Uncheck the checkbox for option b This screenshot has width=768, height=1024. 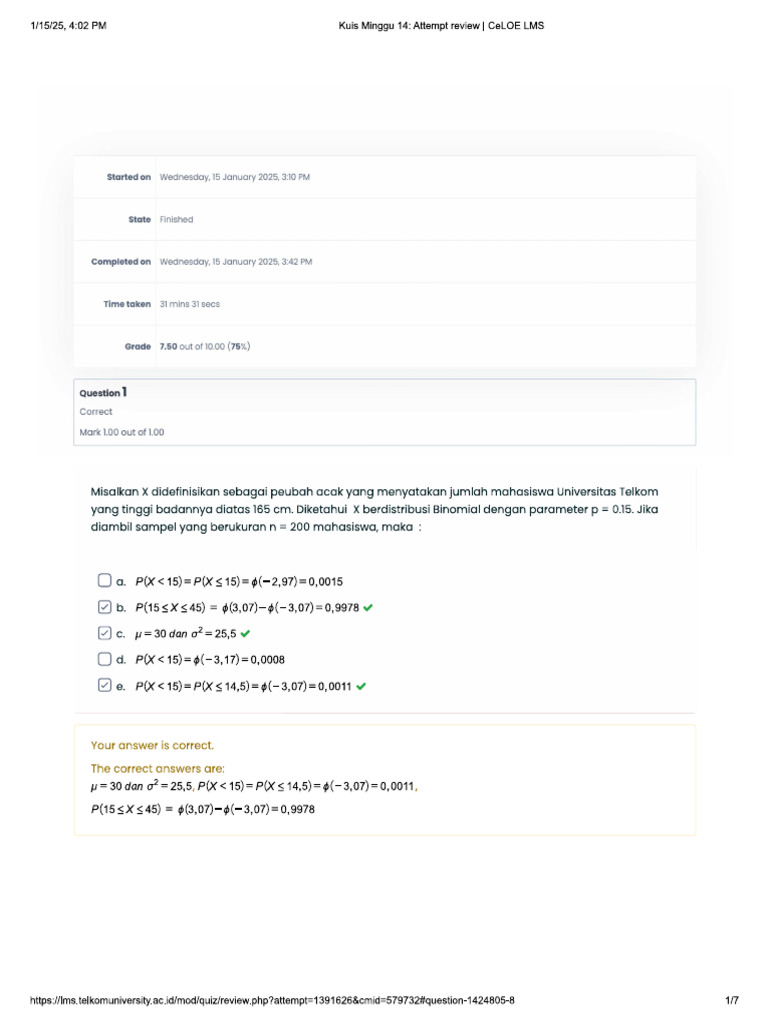105,607
